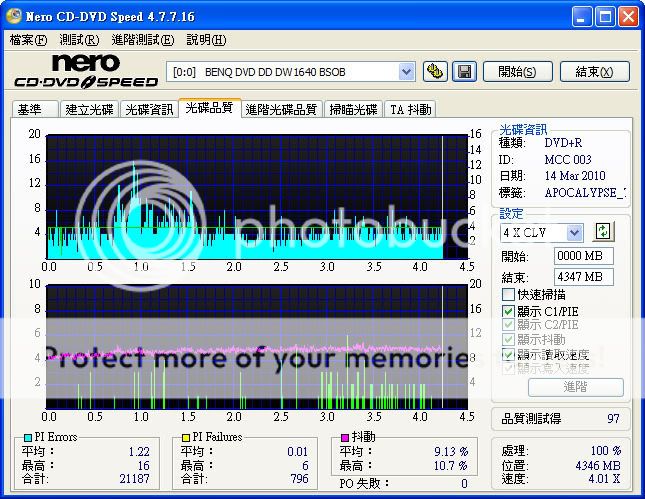This screenshot has height=499, width=645.
Task: Switch to the 建立光碟 create disc tab
Action: [x=89, y=109]
